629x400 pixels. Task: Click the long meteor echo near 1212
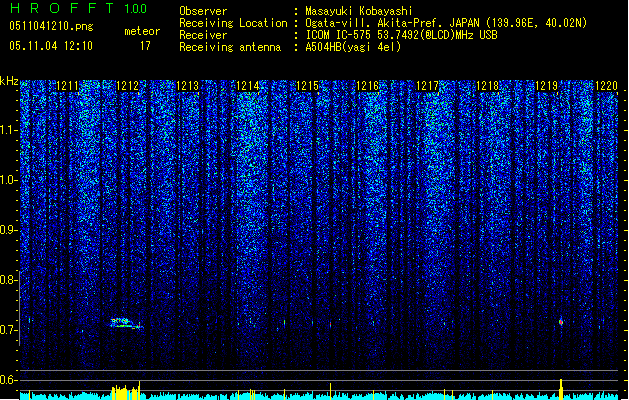tap(126, 323)
